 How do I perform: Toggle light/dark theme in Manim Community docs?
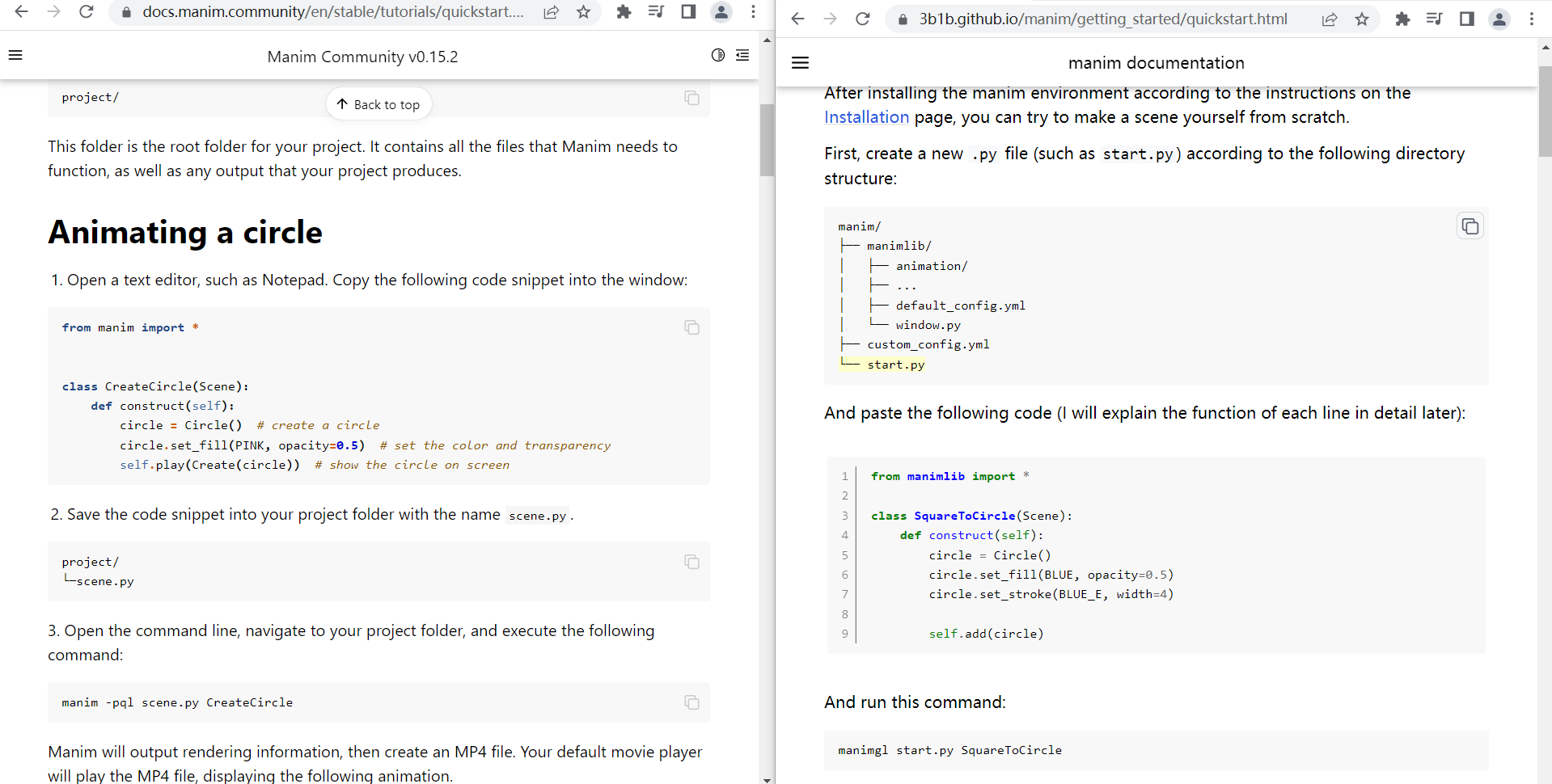[x=717, y=56]
